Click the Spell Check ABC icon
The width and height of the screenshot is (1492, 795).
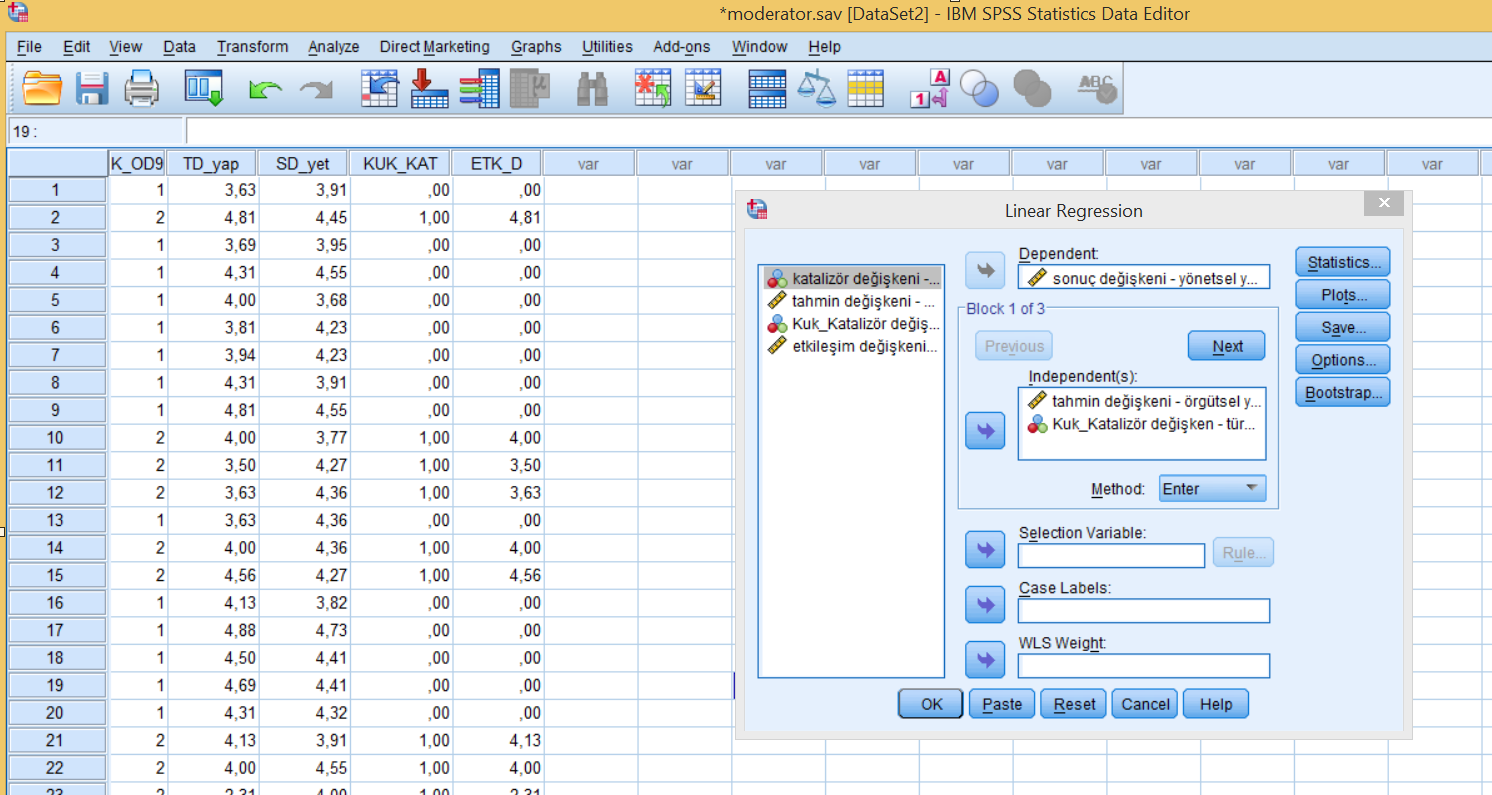[x=1096, y=88]
